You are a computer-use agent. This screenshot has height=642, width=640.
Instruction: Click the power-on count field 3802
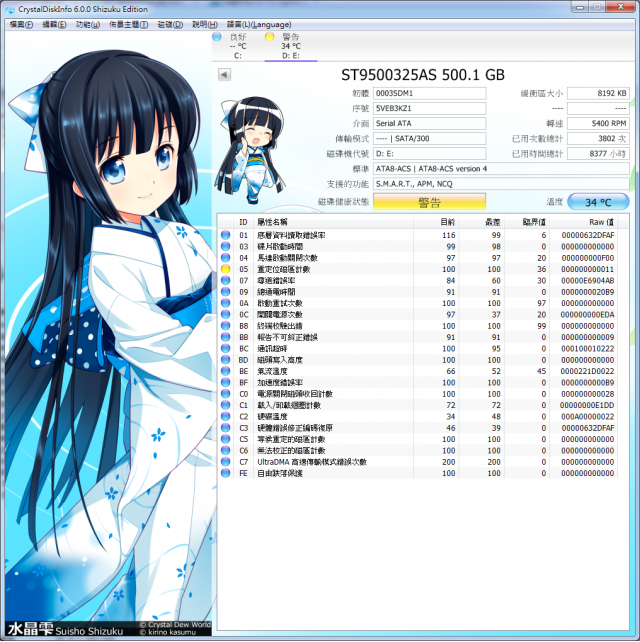pos(598,138)
